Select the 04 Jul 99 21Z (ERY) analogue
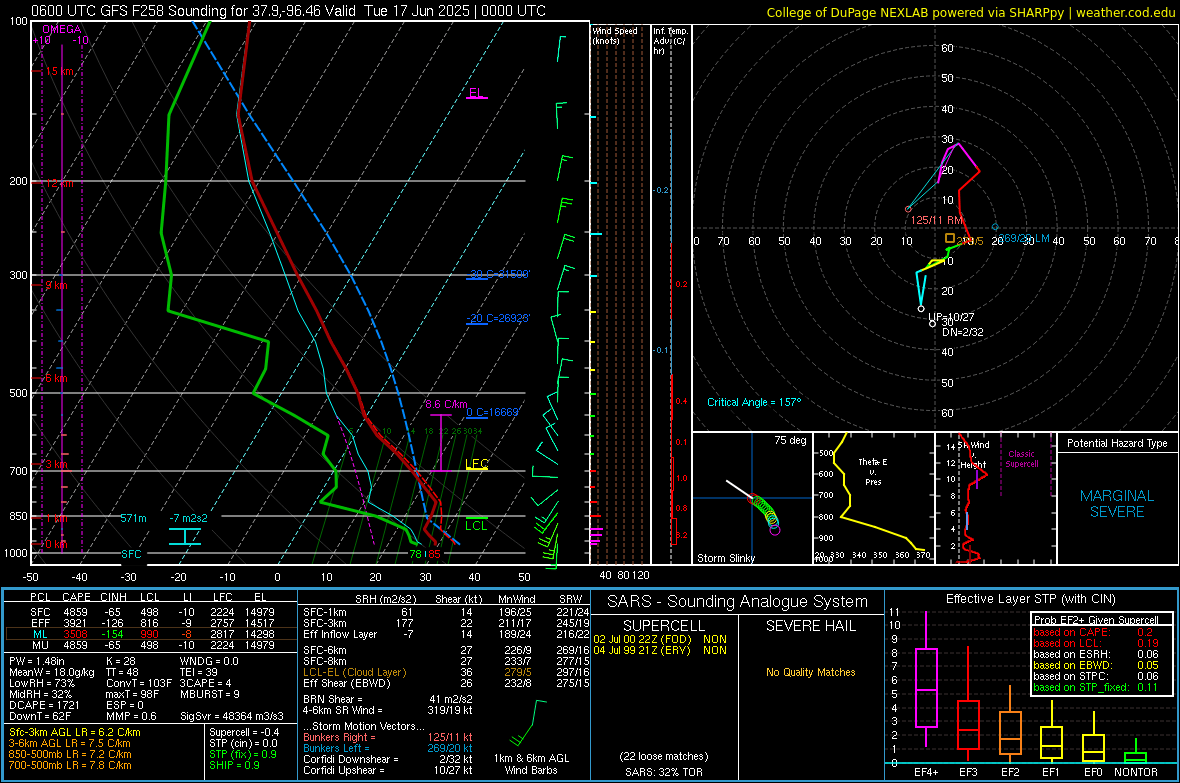The image size is (1180, 783). [660, 650]
